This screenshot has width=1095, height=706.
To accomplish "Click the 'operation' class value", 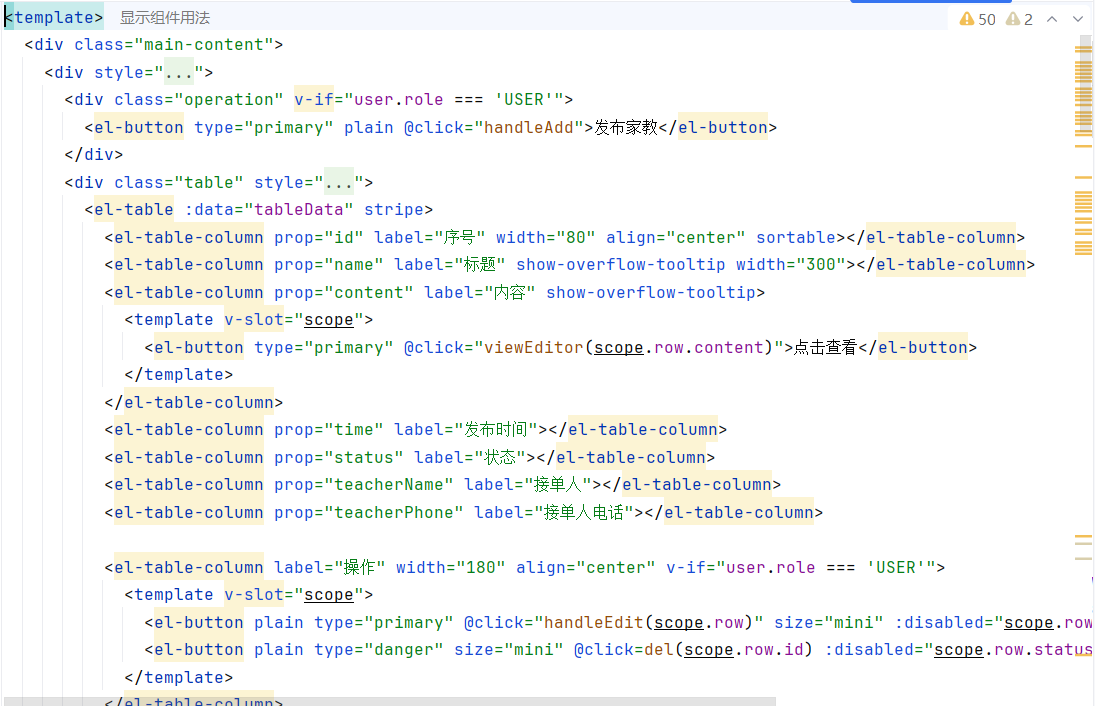I will tap(229, 100).
